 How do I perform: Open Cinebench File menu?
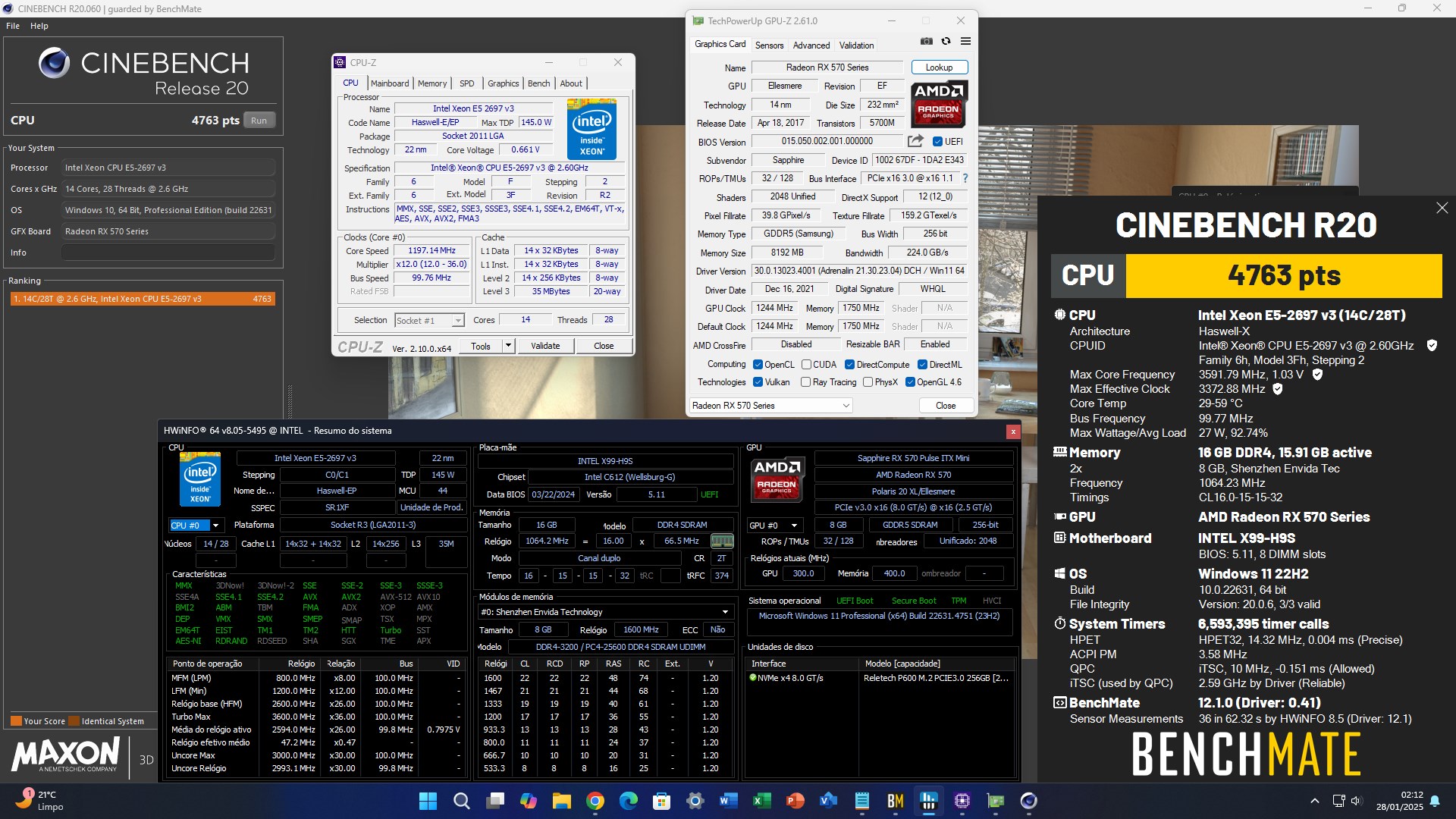coord(13,26)
